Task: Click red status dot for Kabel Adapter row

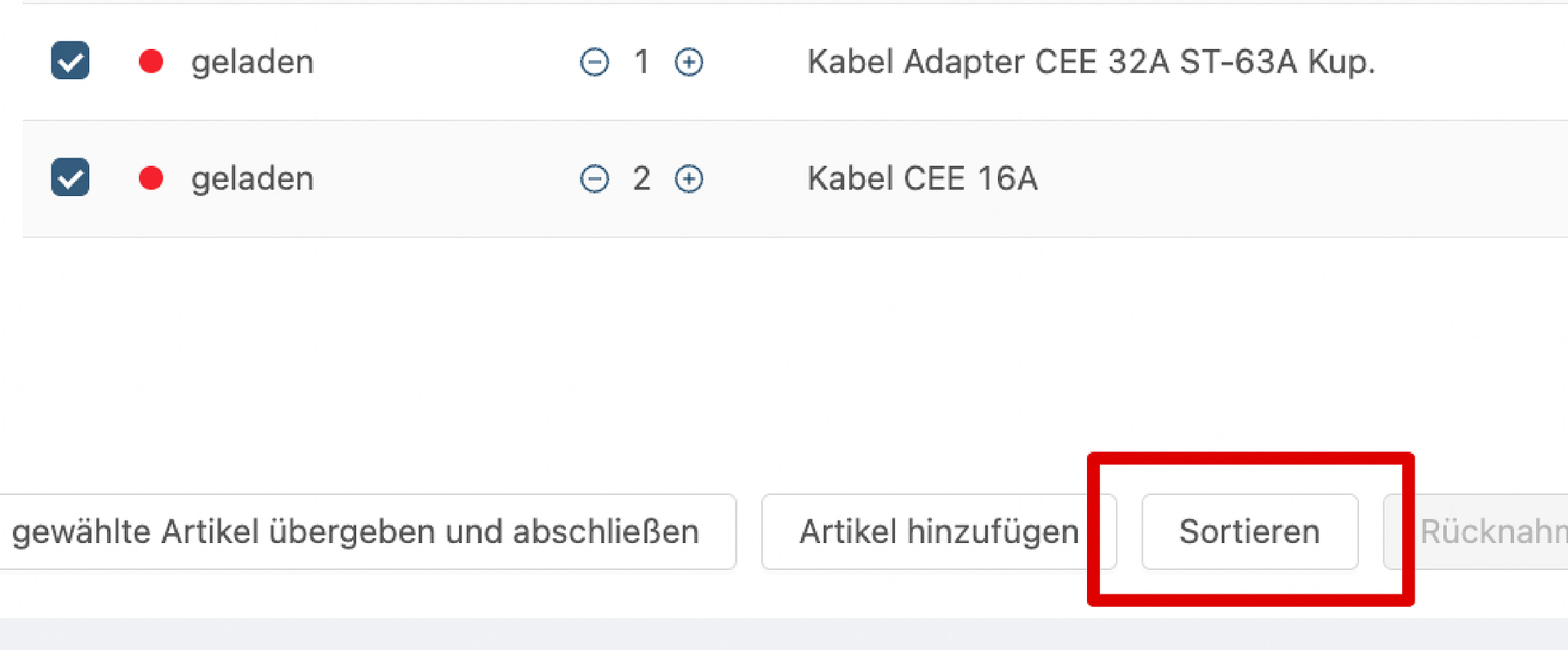Action: 151,61
